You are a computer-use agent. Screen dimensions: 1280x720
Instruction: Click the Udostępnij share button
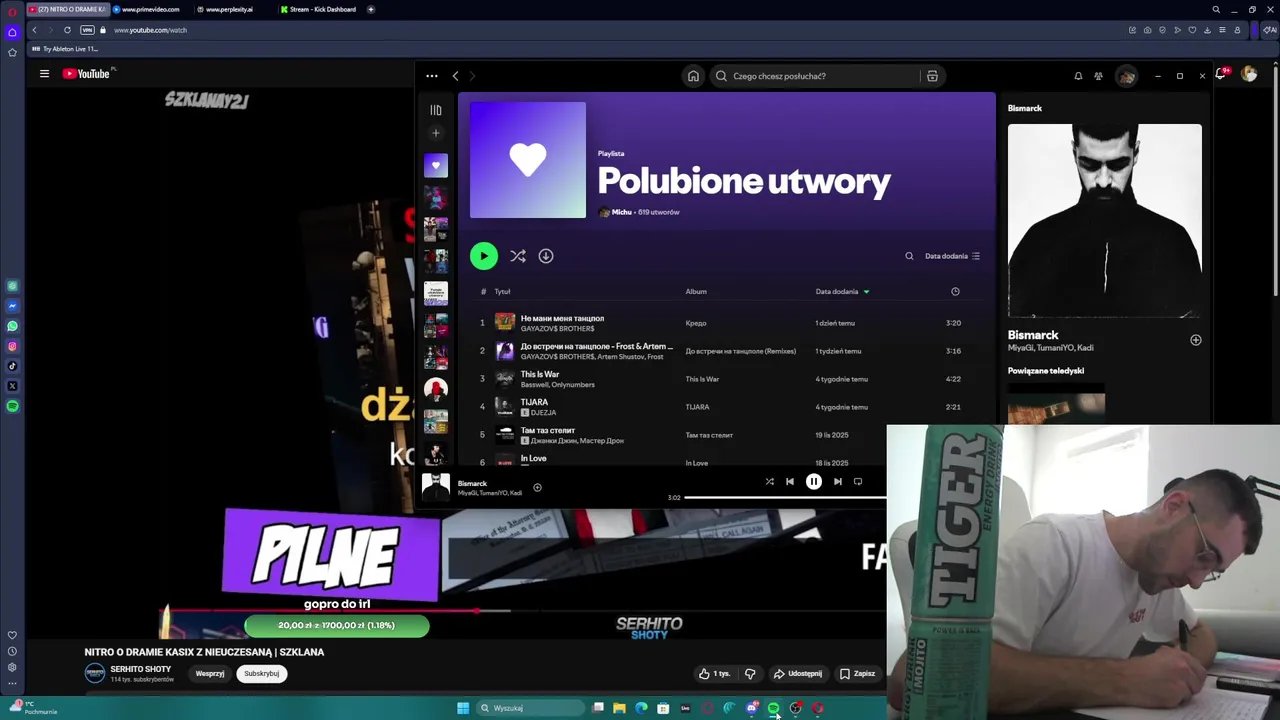pyautogui.click(x=798, y=674)
